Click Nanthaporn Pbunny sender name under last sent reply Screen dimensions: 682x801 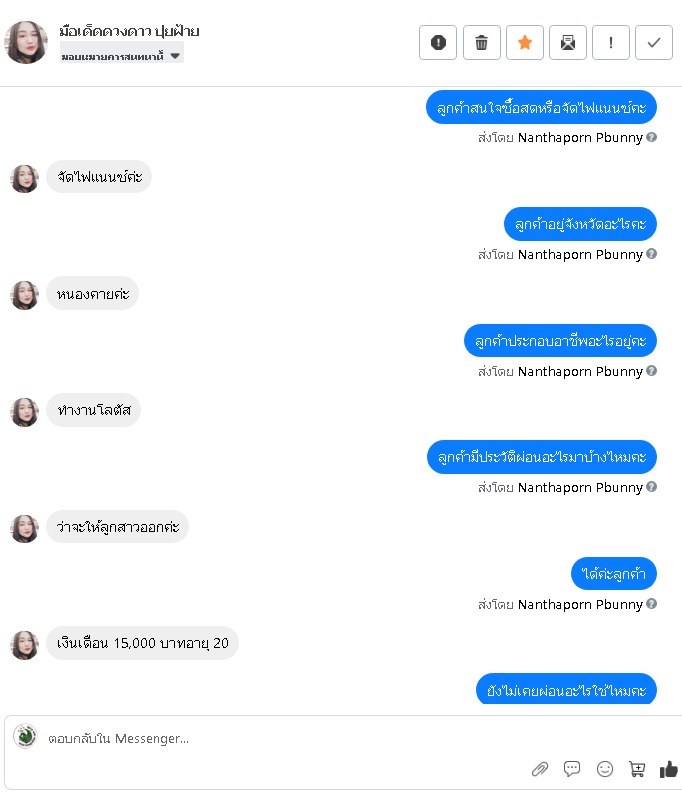580,604
